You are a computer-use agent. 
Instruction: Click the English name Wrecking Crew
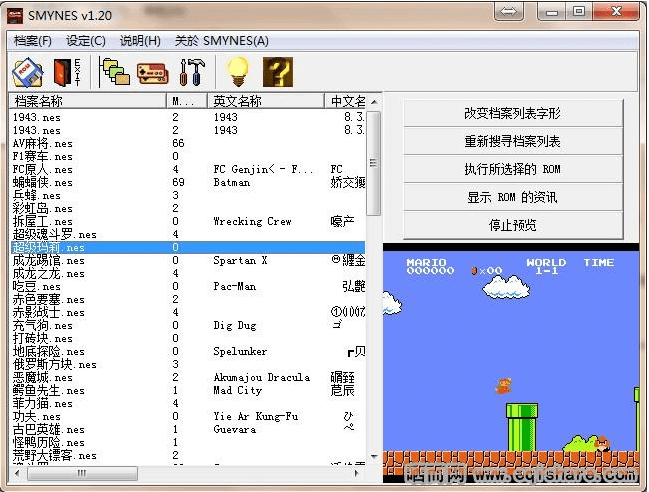[252, 221]
